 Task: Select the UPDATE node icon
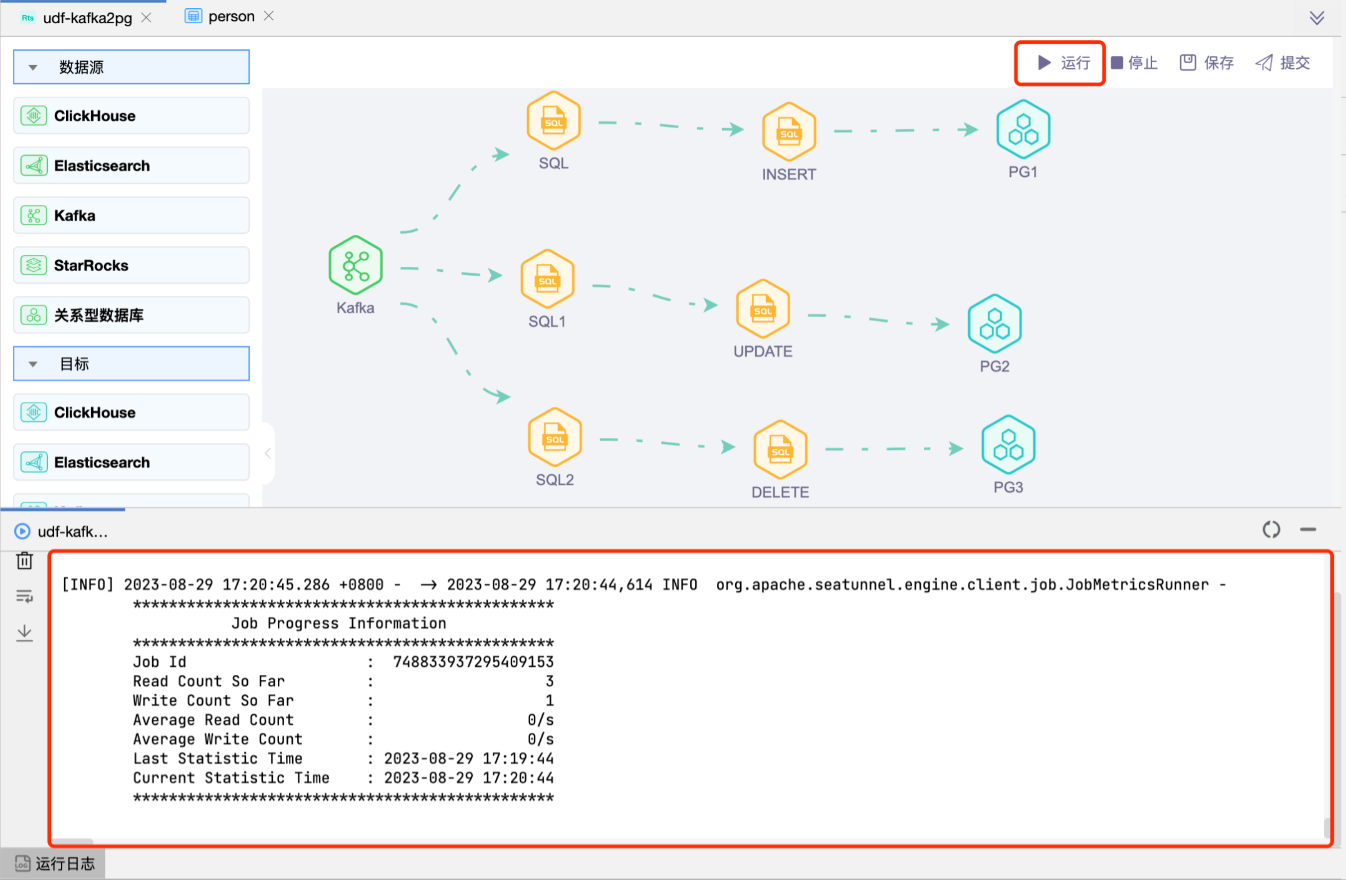763,308
